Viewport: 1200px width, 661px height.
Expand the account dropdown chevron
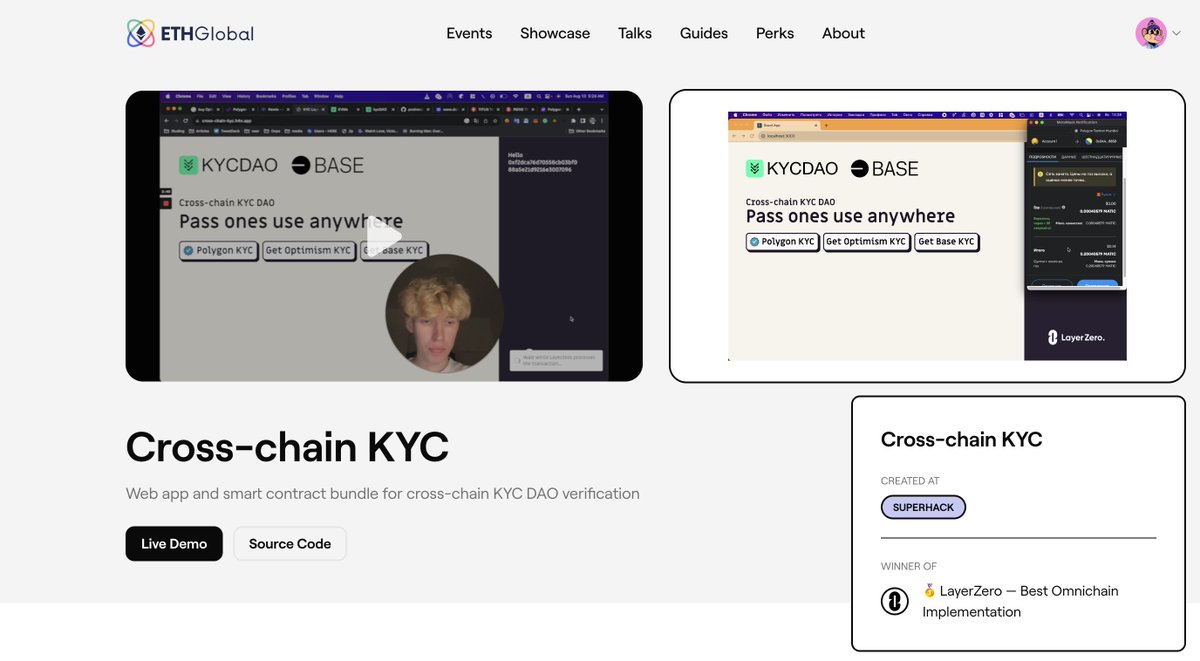pyautogui.click(x=1176, y=33)
